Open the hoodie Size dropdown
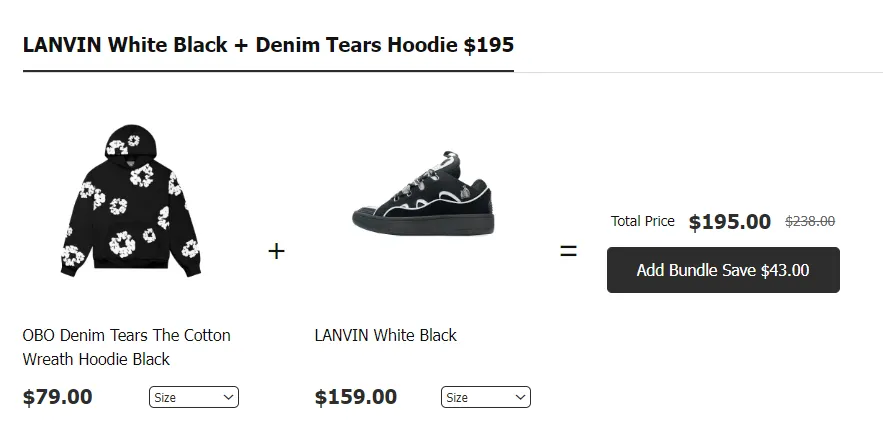 (x=193, y=398)
